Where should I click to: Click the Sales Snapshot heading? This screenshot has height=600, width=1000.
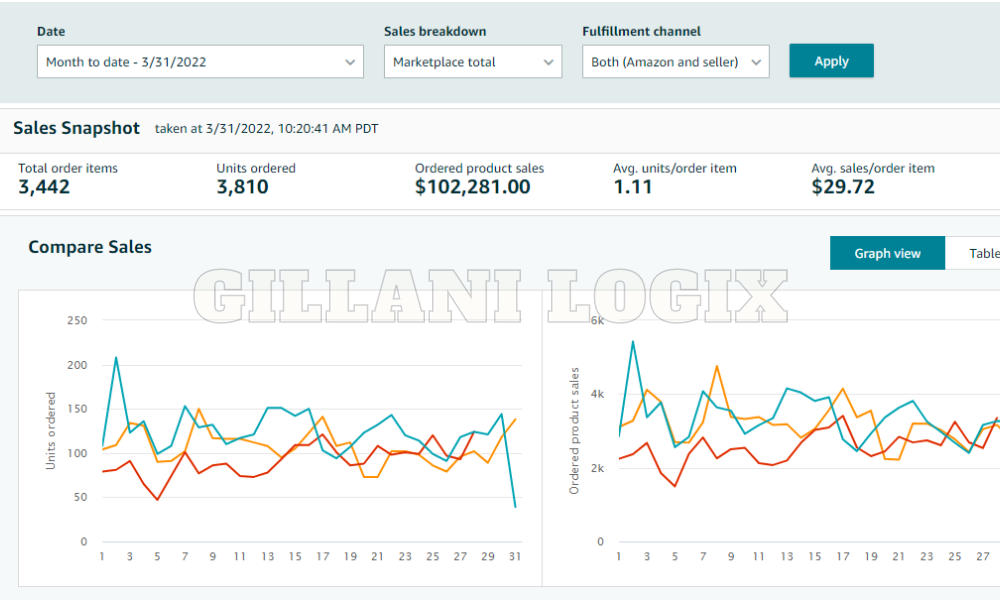point(75,128)
